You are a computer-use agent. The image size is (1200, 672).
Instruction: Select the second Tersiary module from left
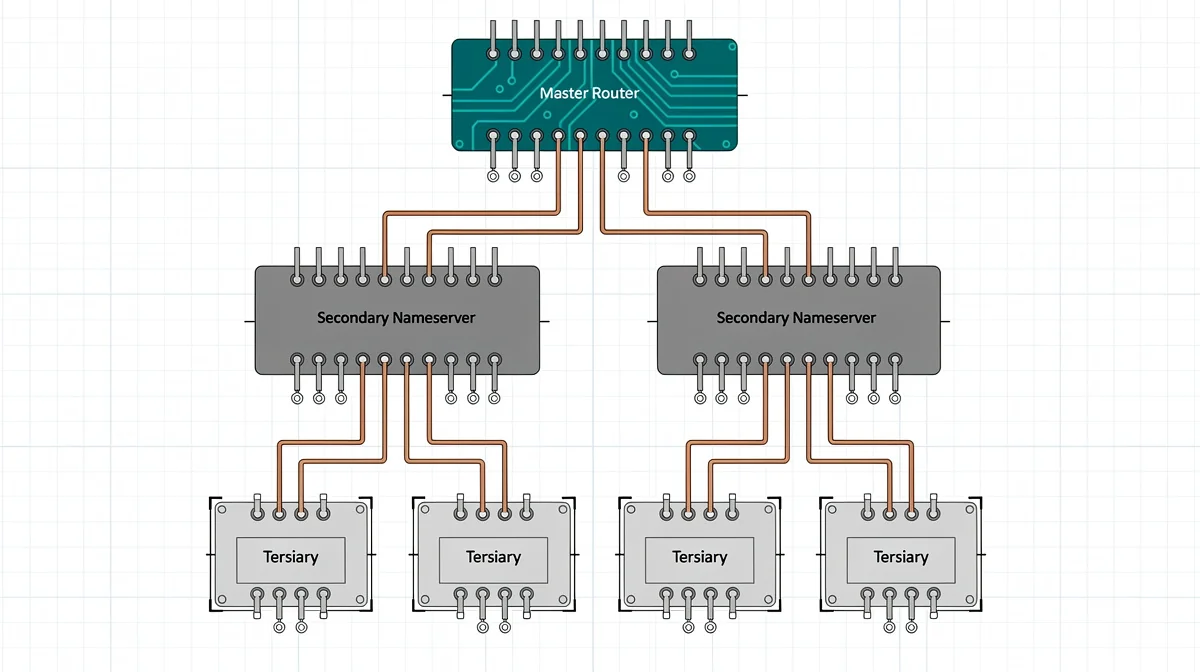[493, 557]
